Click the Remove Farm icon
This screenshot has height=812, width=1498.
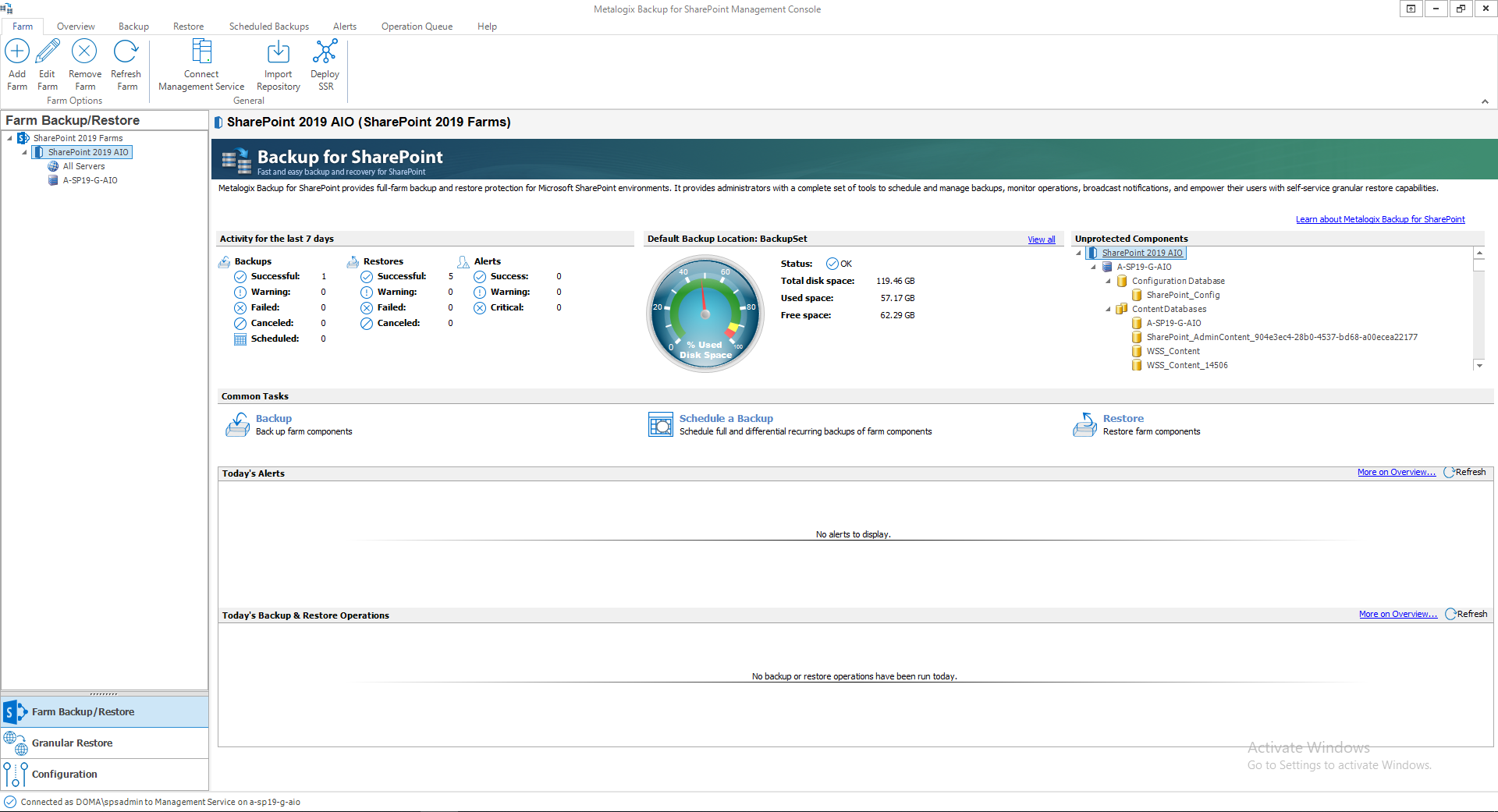point(84,52)
